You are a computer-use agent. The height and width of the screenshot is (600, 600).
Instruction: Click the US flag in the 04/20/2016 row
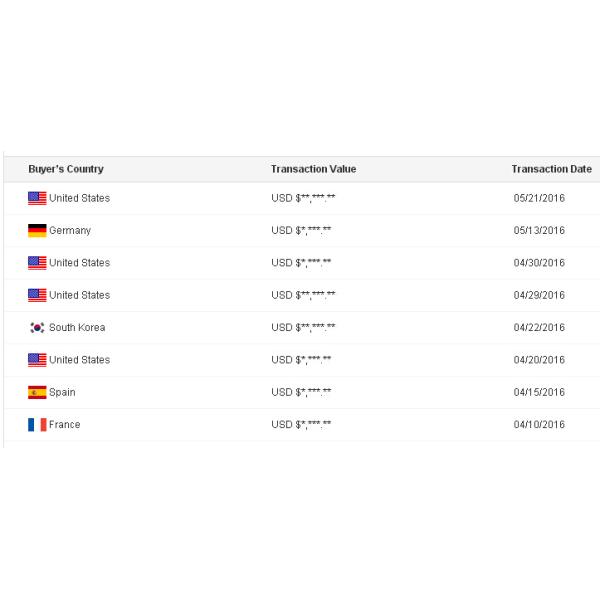pos(37,360)
